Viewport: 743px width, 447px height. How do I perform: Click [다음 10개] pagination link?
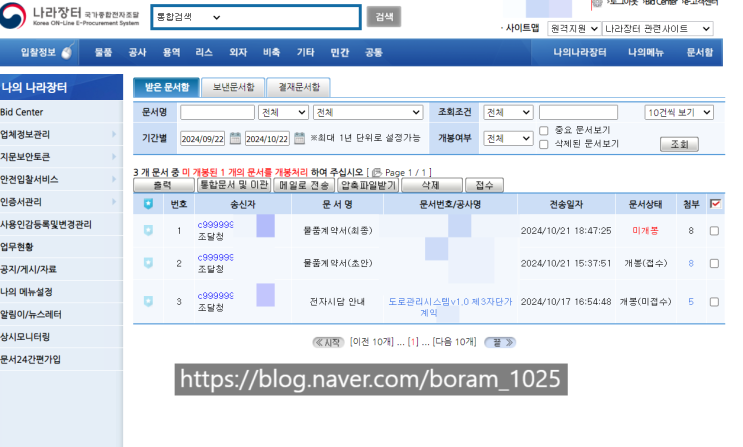click(x=454, y=342)
